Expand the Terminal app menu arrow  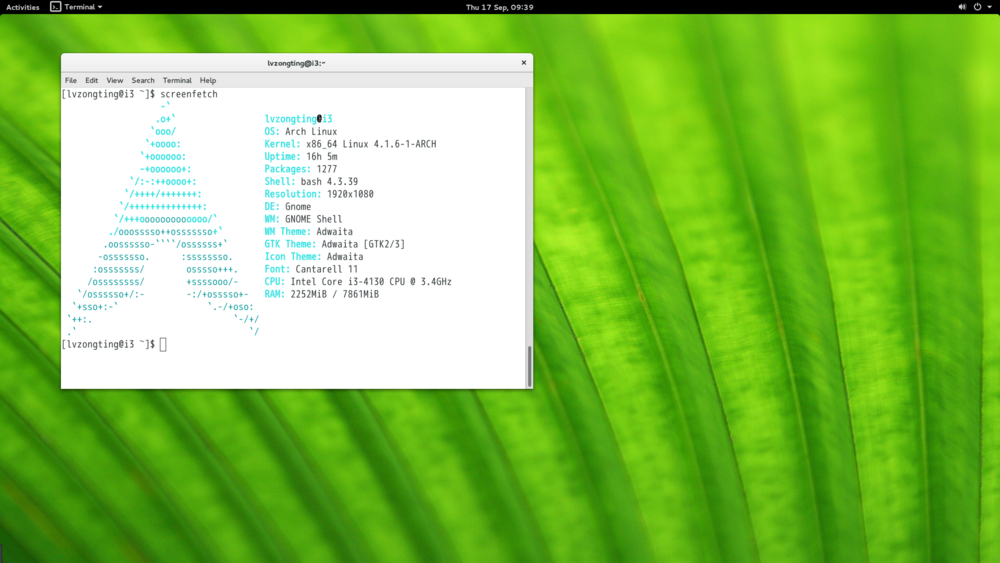100,7
